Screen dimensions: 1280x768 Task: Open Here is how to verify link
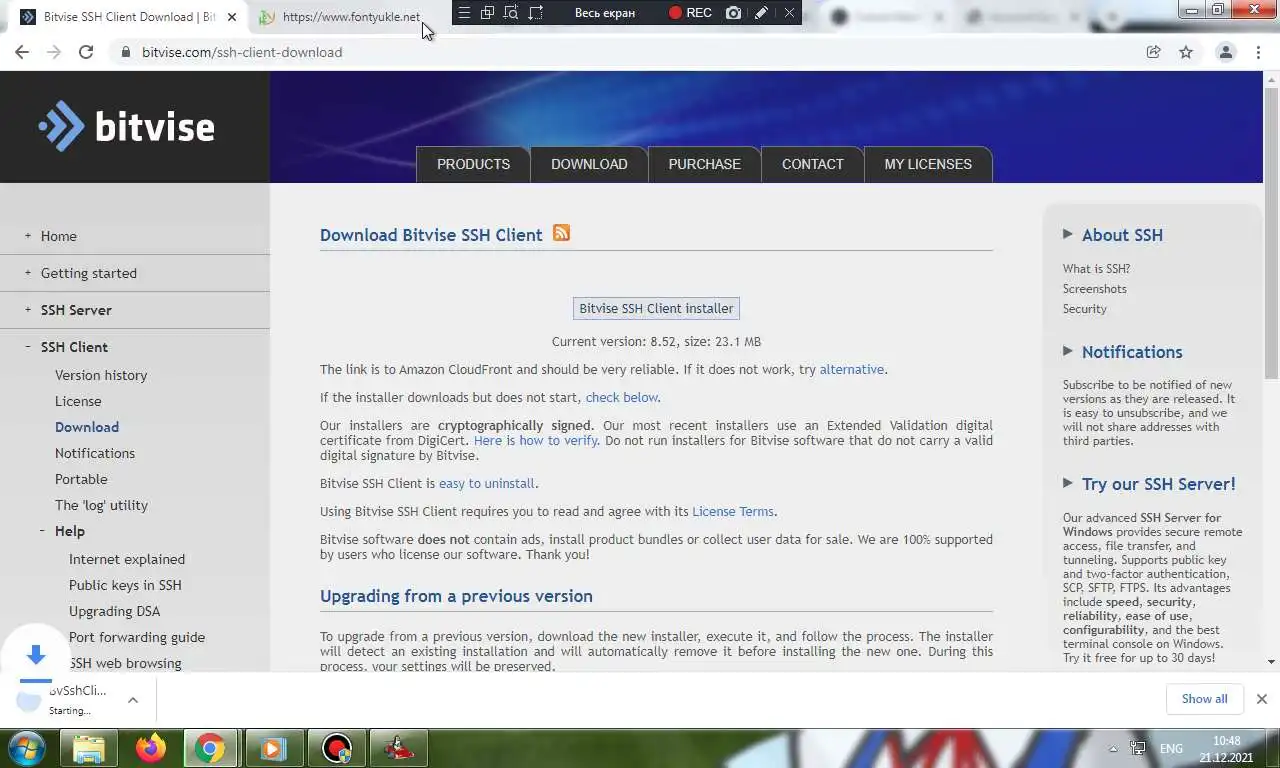pyautogui.click(x=535, y=440)
